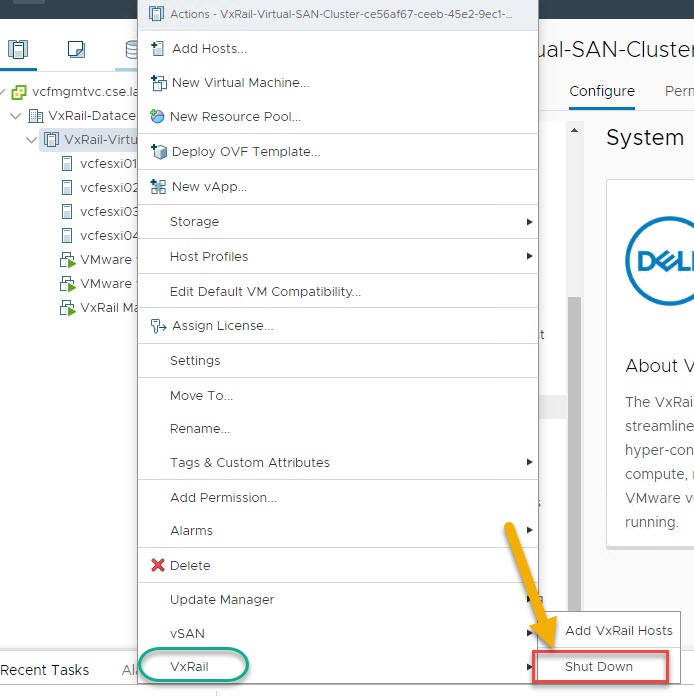694x696 pixels.
Task: Click the Hosts and Clusters view icon
Action: 19,50
